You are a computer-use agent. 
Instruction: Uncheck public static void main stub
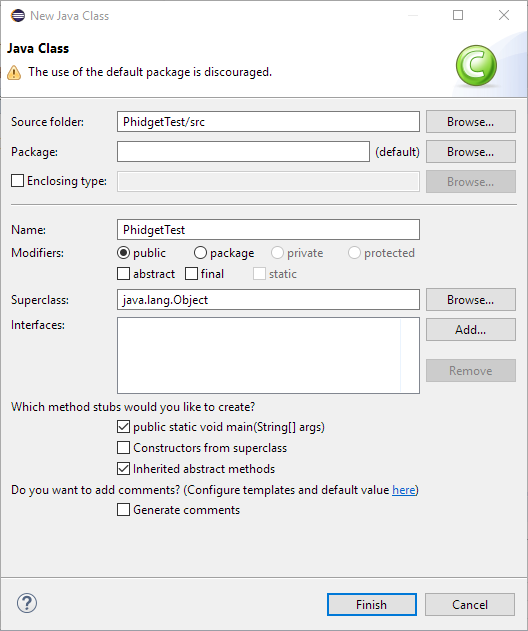[x=124, y=427]
